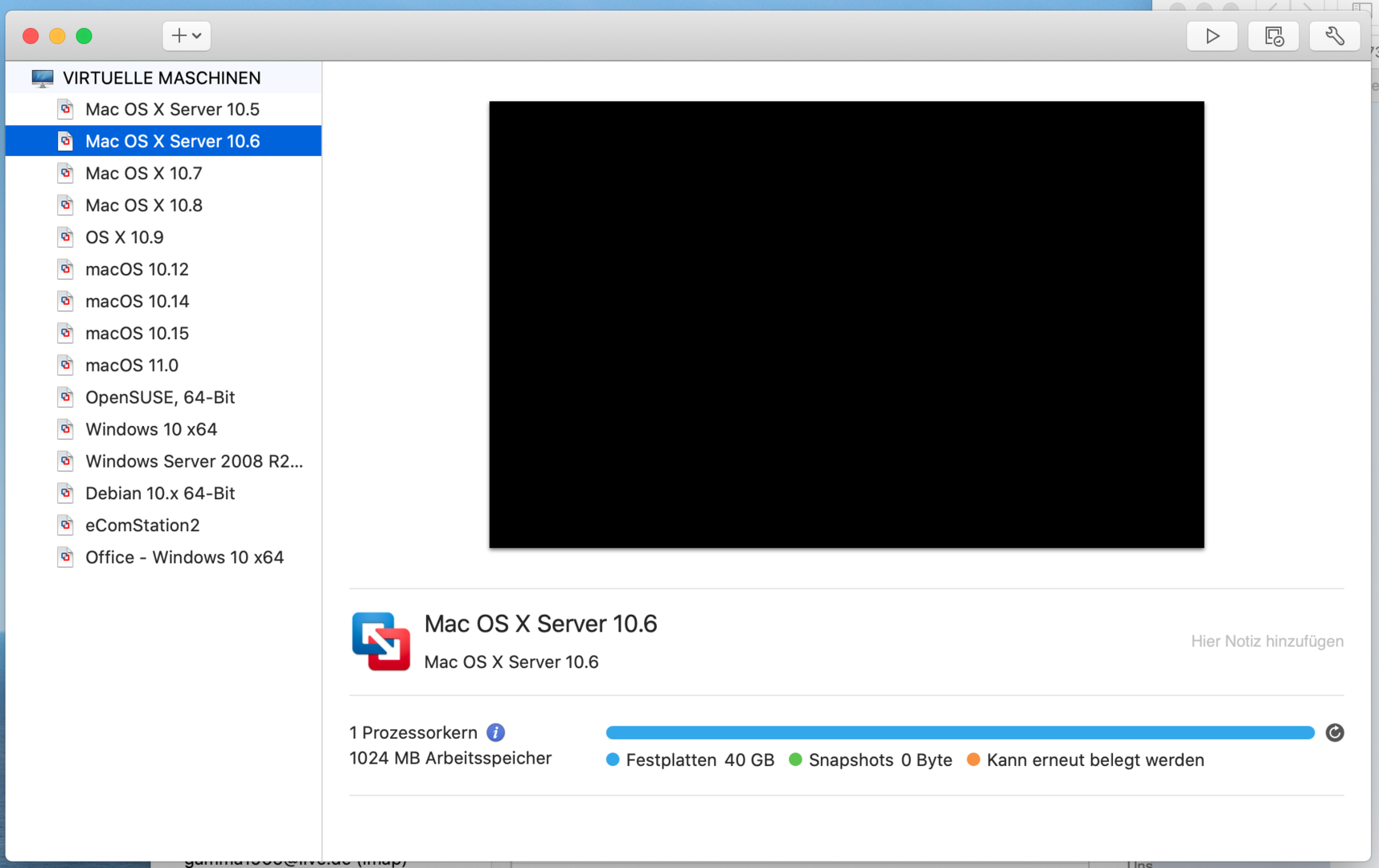
Task: Click 1024 MB Arbeitsspeicher text
Action: point(450,758)
